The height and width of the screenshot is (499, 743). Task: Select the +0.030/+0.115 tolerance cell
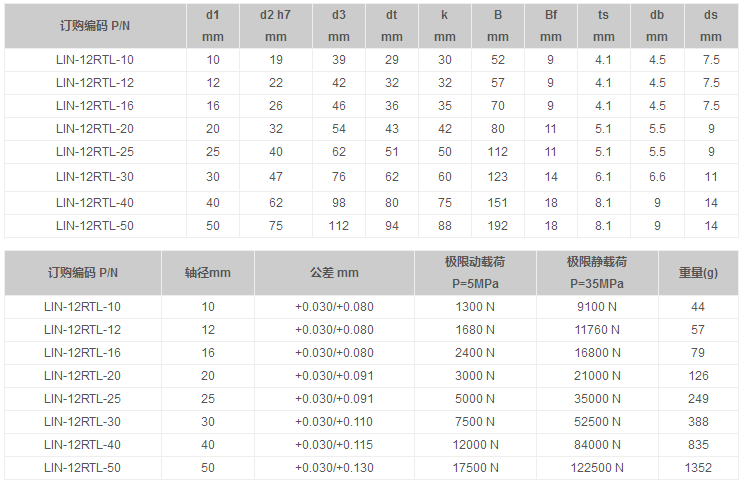point(334,445)
